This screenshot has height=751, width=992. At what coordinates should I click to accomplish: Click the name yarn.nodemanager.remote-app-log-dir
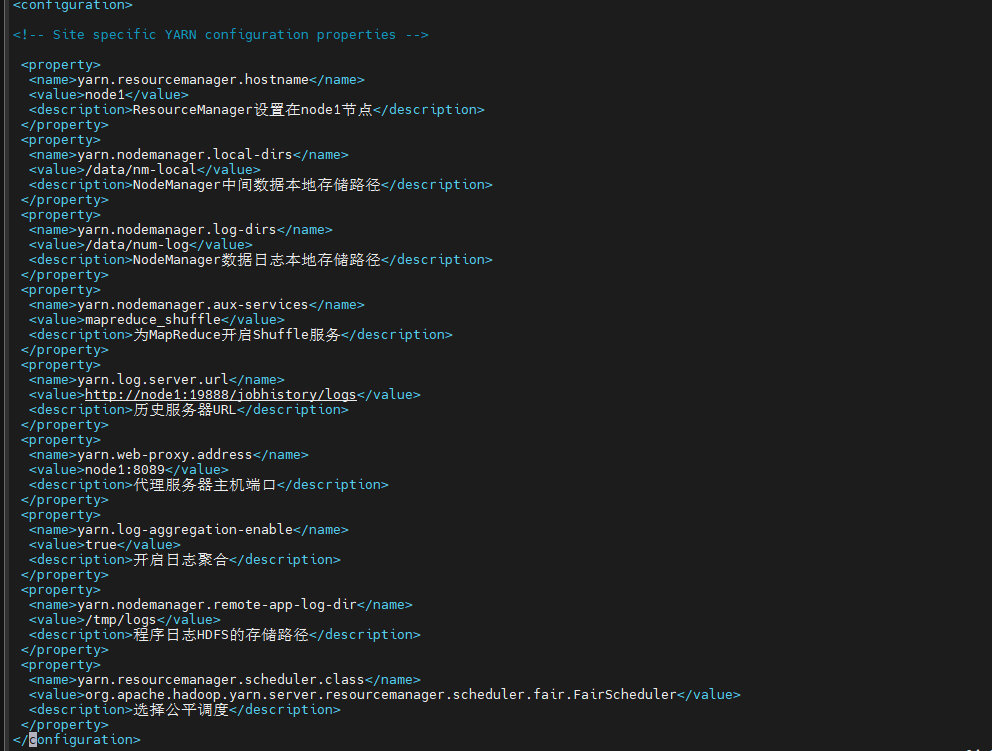pos(217,605)
